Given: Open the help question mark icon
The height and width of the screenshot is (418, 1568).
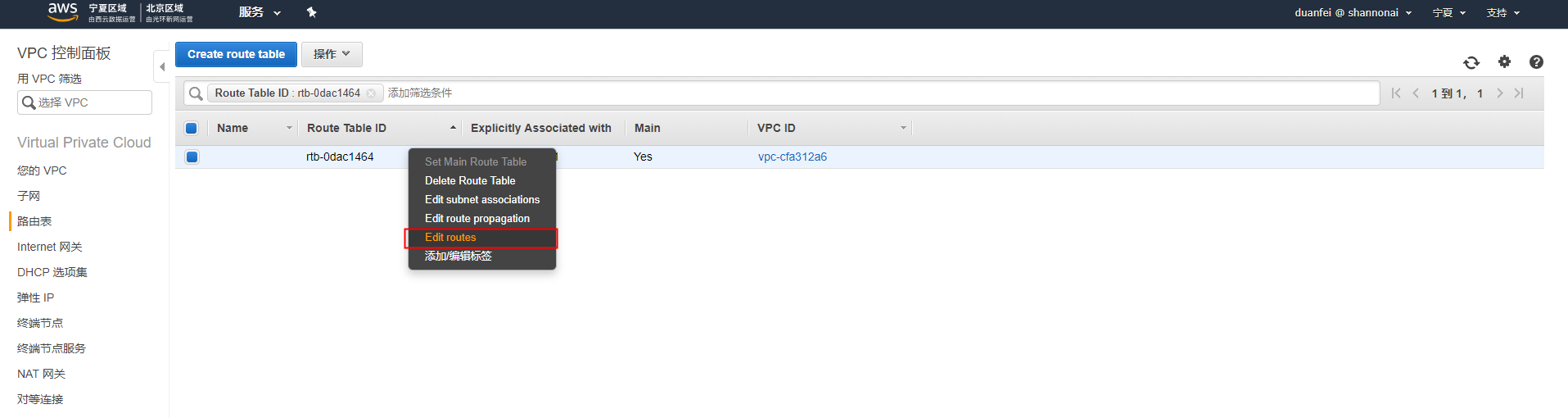Looking at the screenshot, I should point(1536,61).
